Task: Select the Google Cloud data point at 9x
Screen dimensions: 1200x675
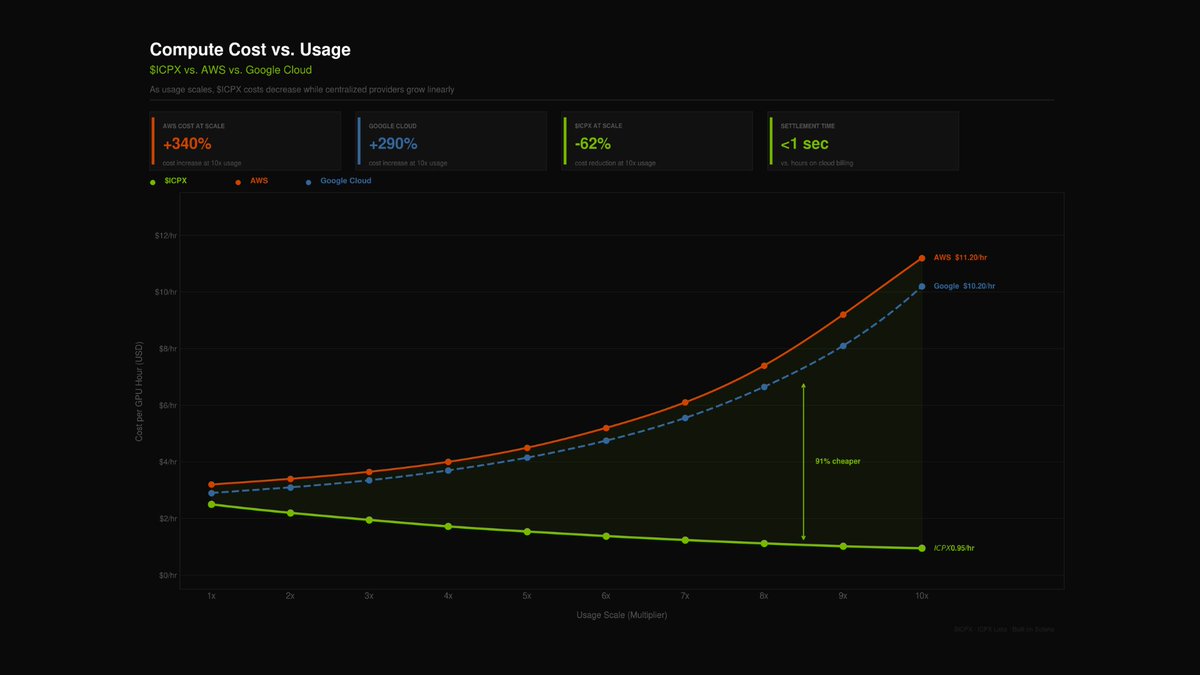Action: point(843,346)
